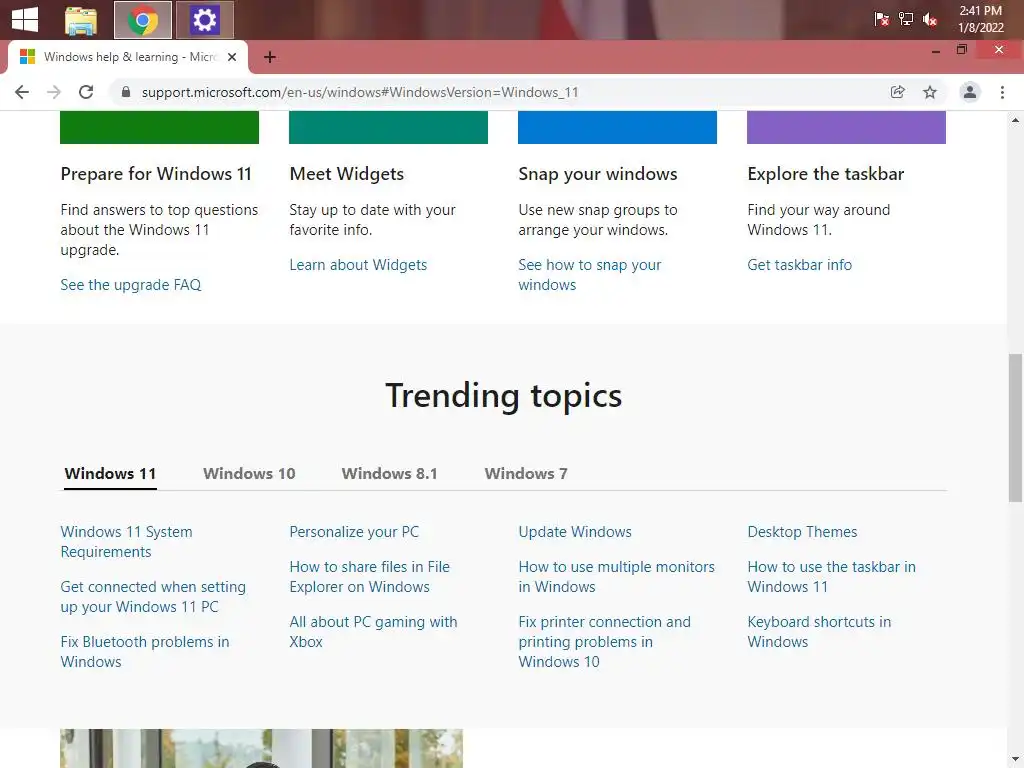
Task: Click the address bar URL
Action: [360, 92]
